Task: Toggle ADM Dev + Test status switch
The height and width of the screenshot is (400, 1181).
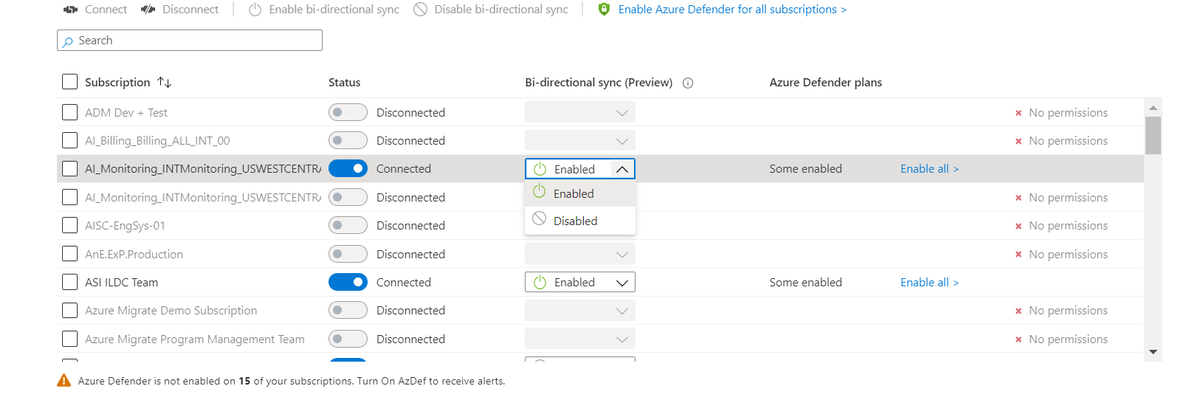Action: click(x=348, y=112)
